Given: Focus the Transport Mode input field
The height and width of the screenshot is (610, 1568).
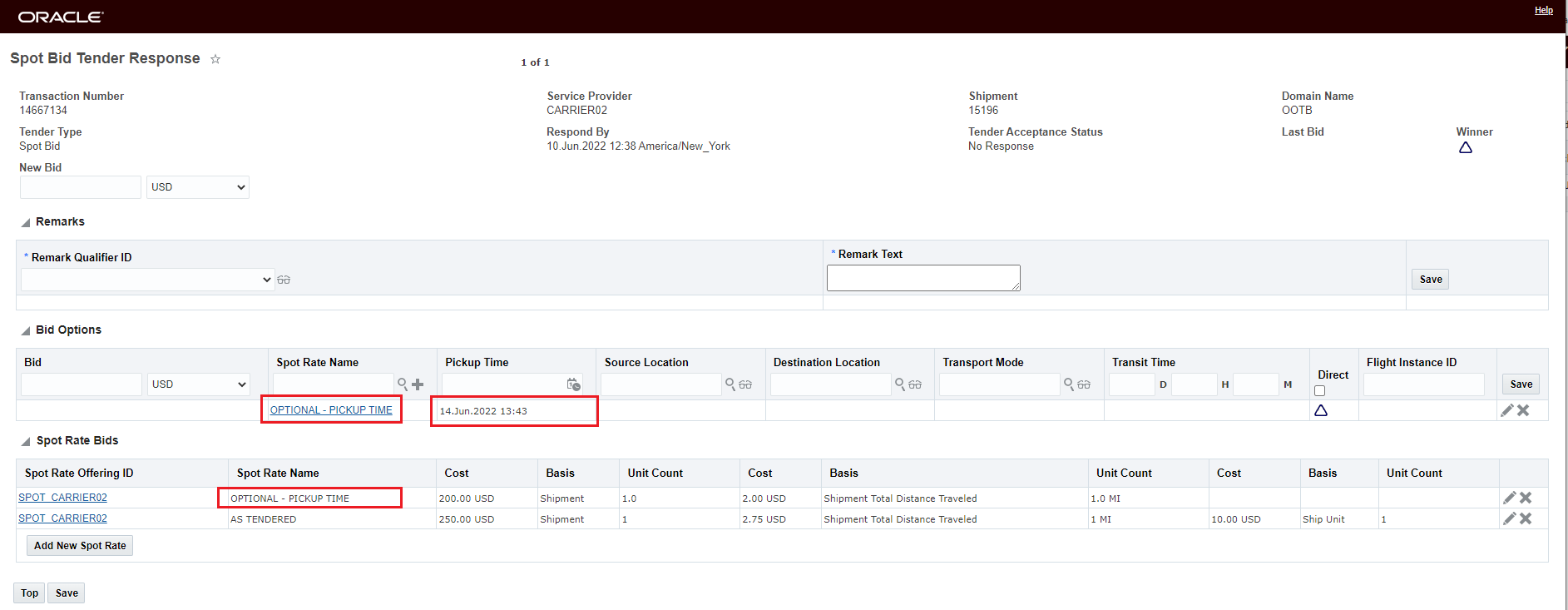Looking at the screenshot, I should click(1000, 384).
